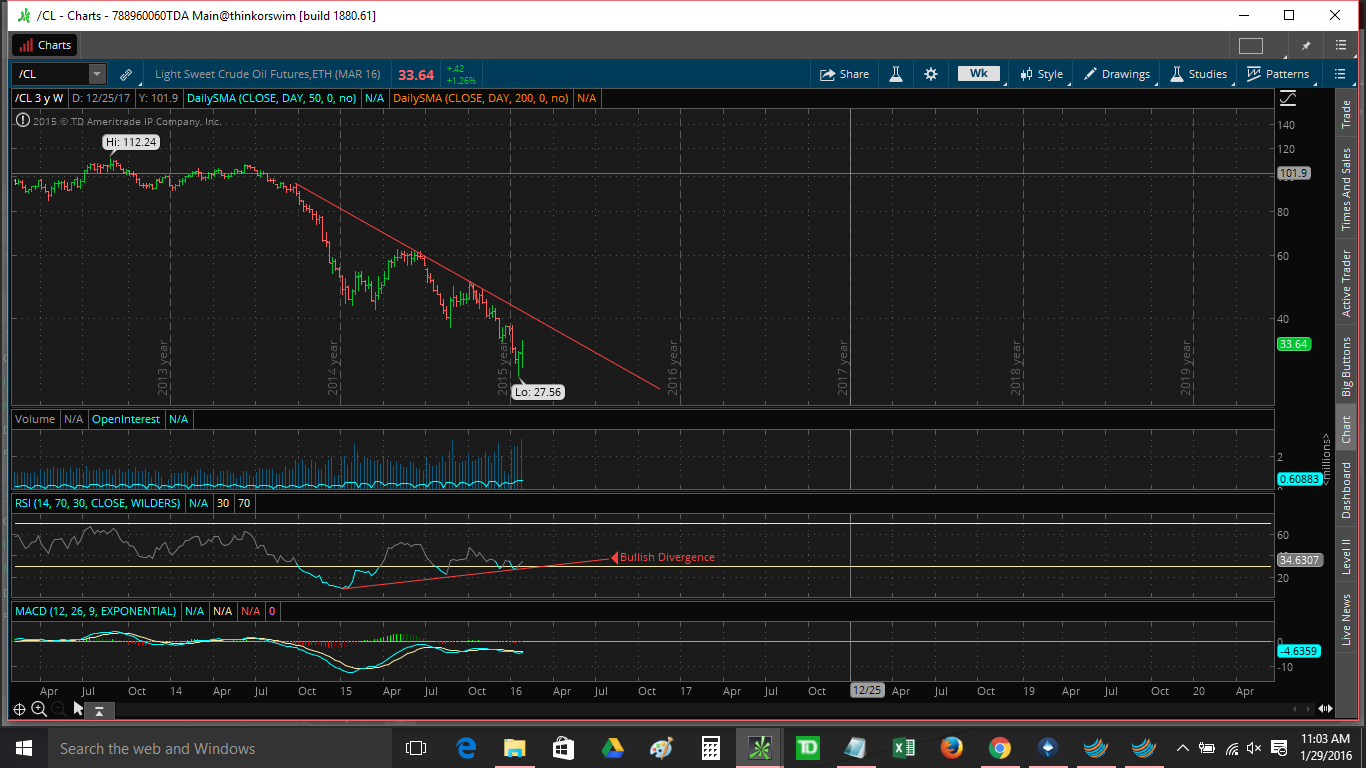Click the Hi: 112.24 price bubble
This screenshot has height=768, width=1366.
tap(133, 142)
